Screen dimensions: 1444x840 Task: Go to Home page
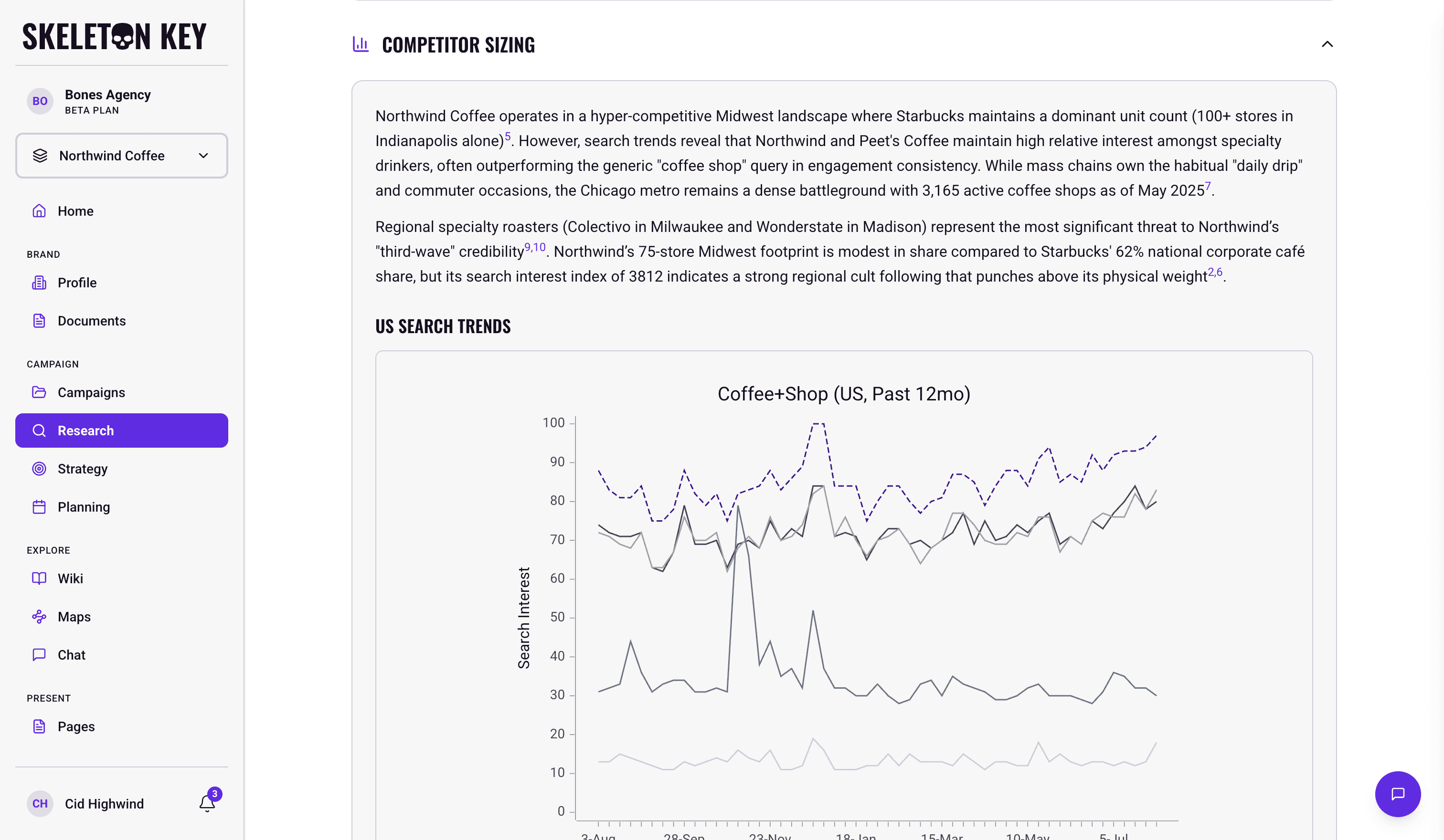(121, 210)
